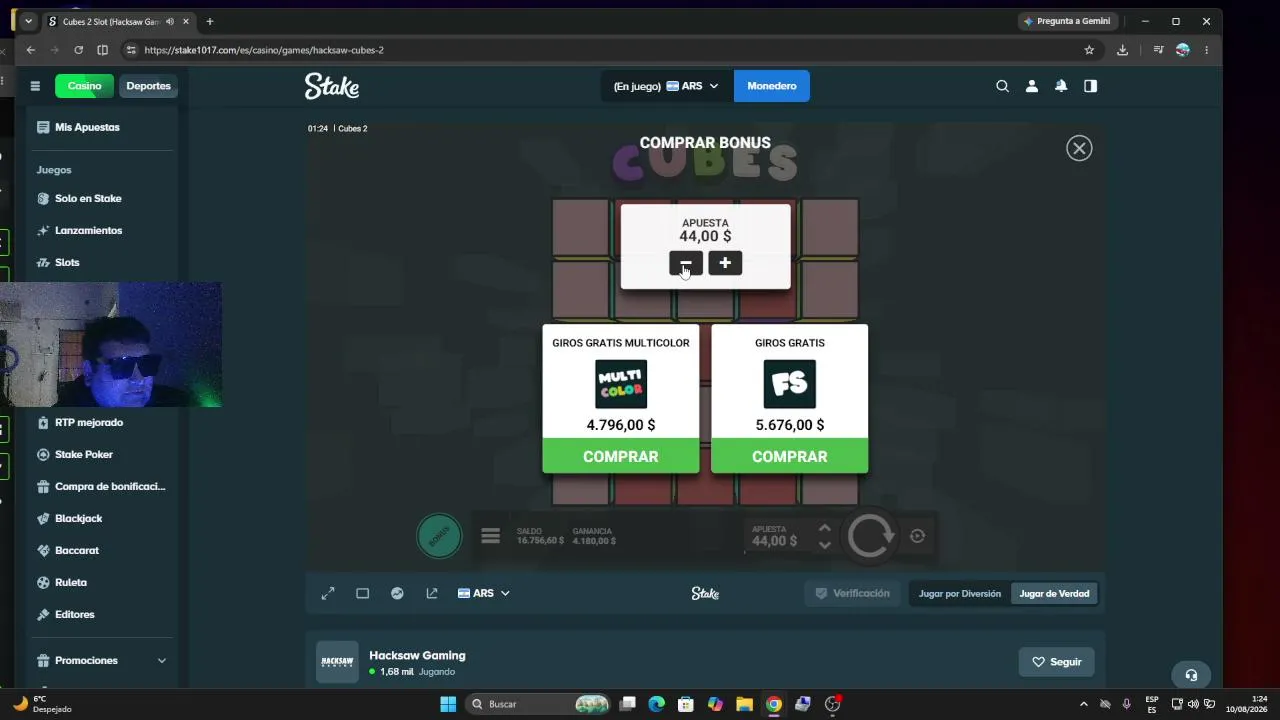Screen dimensions: 1280x720
Task: Open the Monedero wallet
Action: coord(772,86)
